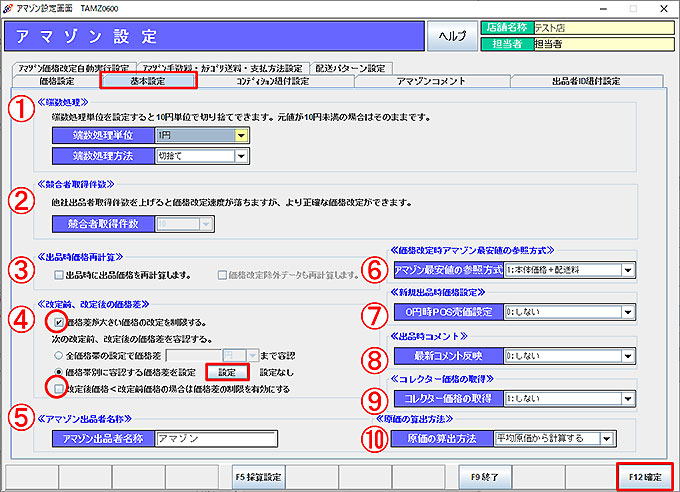
Task: Click the 《競合者取得件数》 section heading
Action: 75,184
